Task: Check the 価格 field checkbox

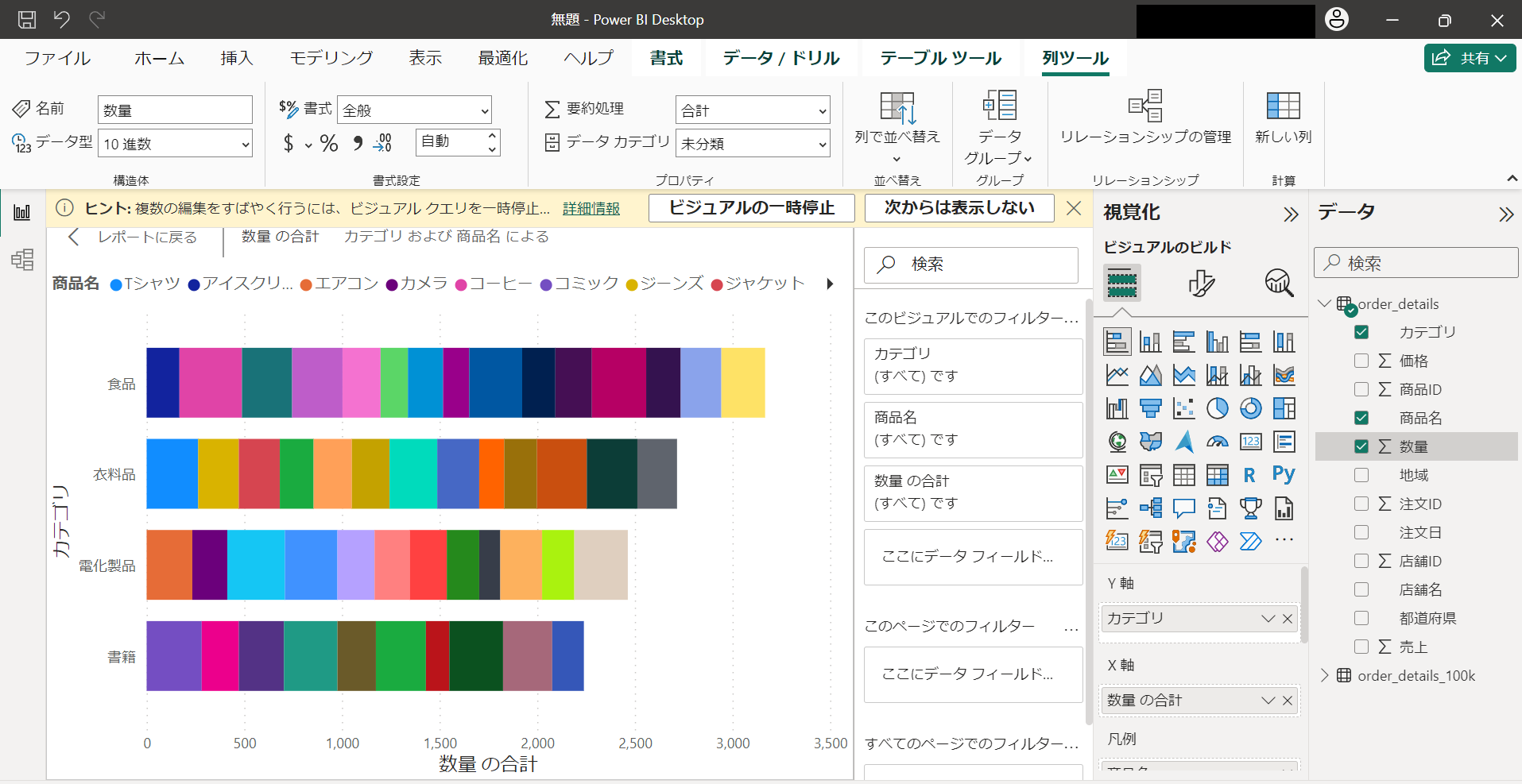Action: (x=1361, y=361)
